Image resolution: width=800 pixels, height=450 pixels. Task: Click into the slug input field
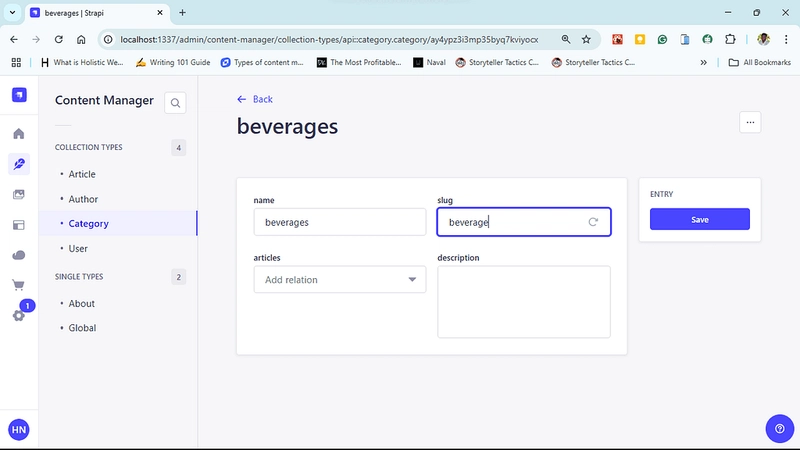[524, 222]
